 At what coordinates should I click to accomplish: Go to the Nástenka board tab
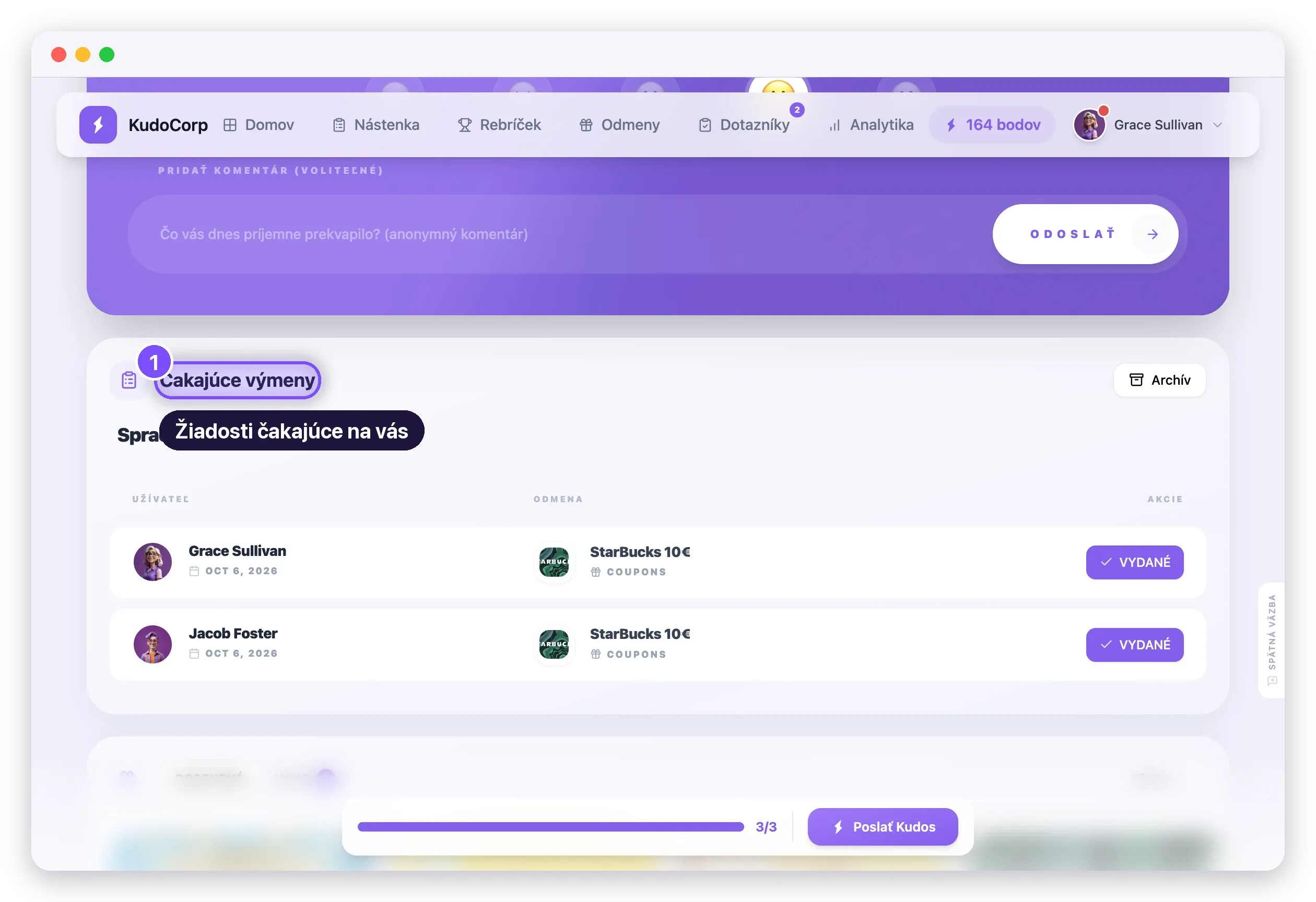click(x=376, y=124)
